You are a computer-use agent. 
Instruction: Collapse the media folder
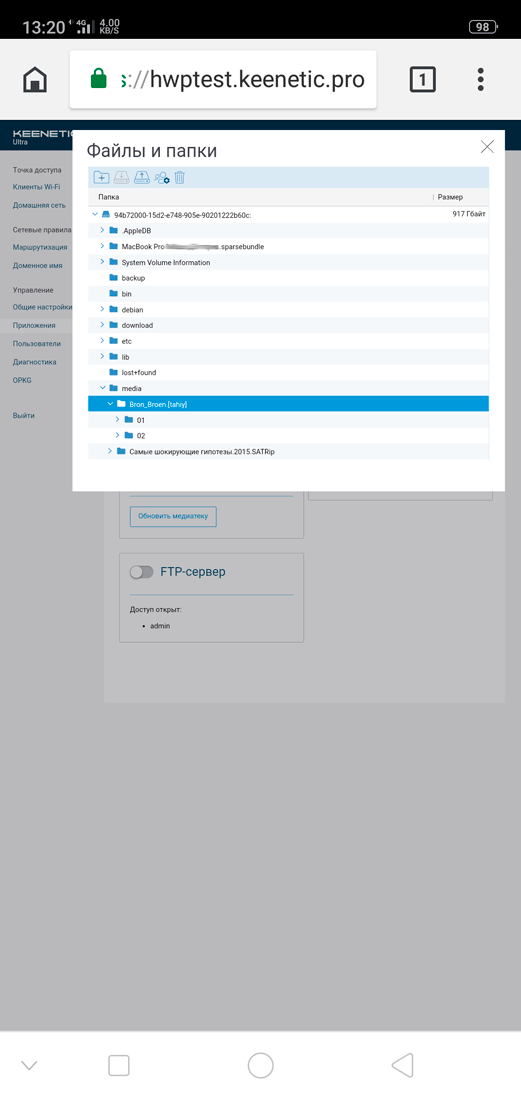click(102, 388)
